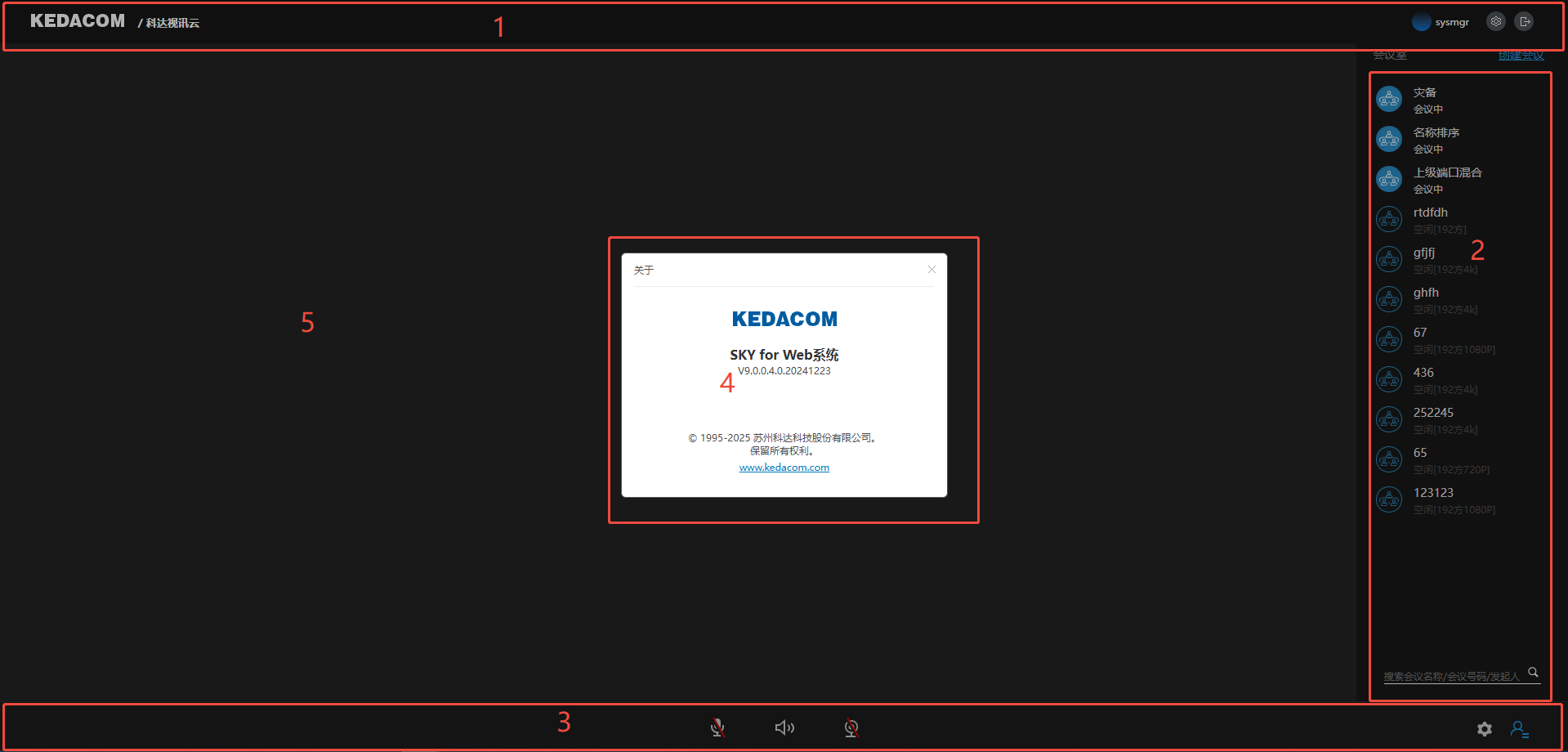Click 空闲[192方1080P] status under 67
The height and width of the screenshot is (752, 1568).
1454,350
